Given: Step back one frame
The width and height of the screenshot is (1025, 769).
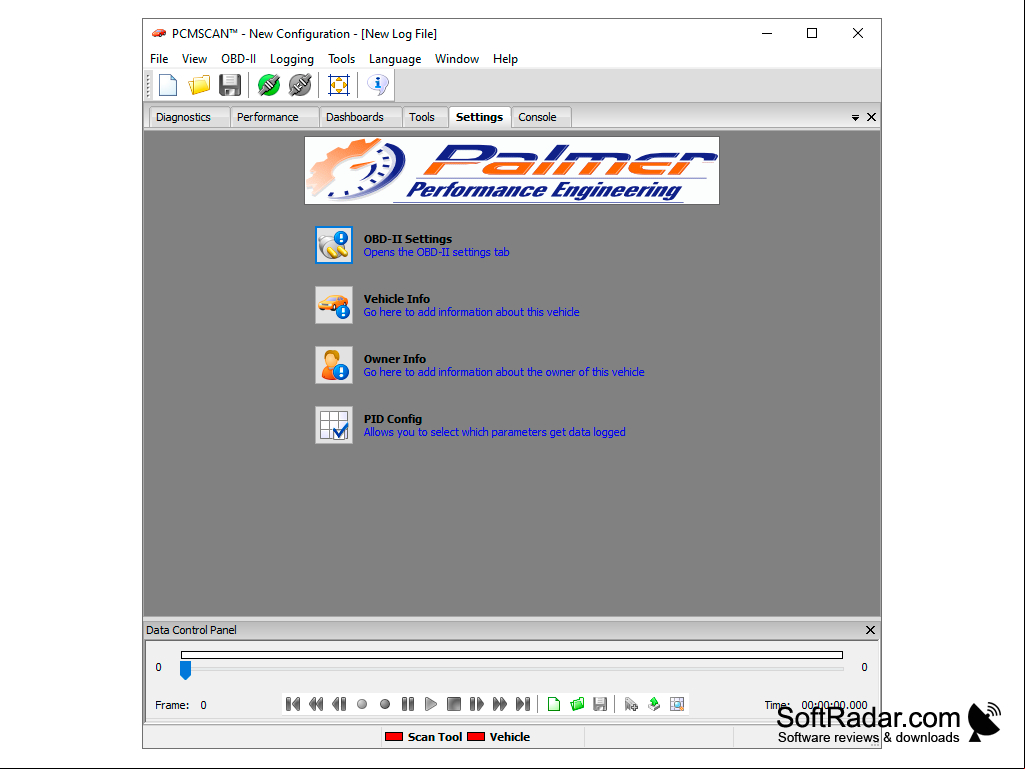Looking at the screenshot, I should click(x=339, y=704).
